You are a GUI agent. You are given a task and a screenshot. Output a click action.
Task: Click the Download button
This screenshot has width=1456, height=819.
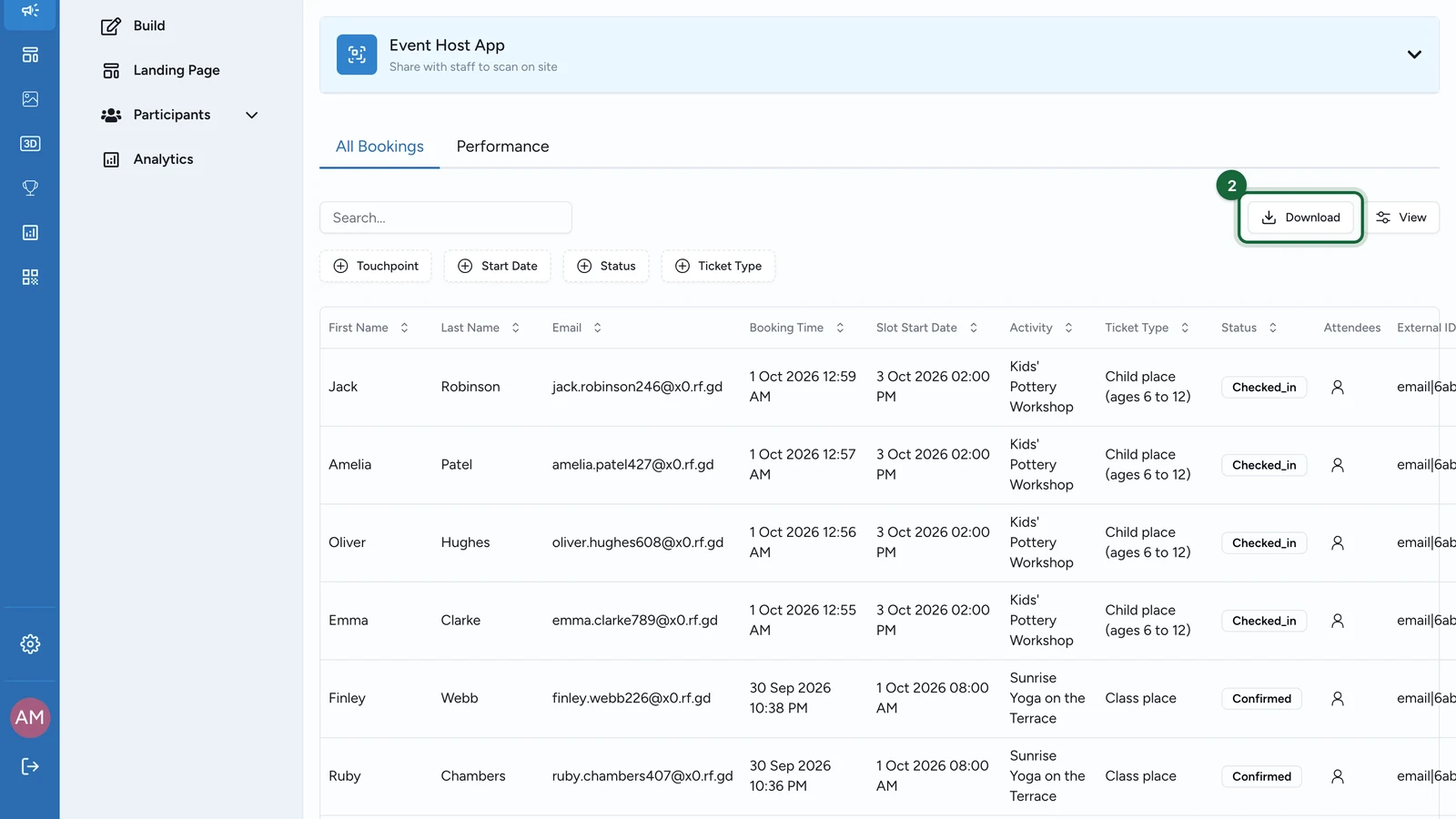1300,217
